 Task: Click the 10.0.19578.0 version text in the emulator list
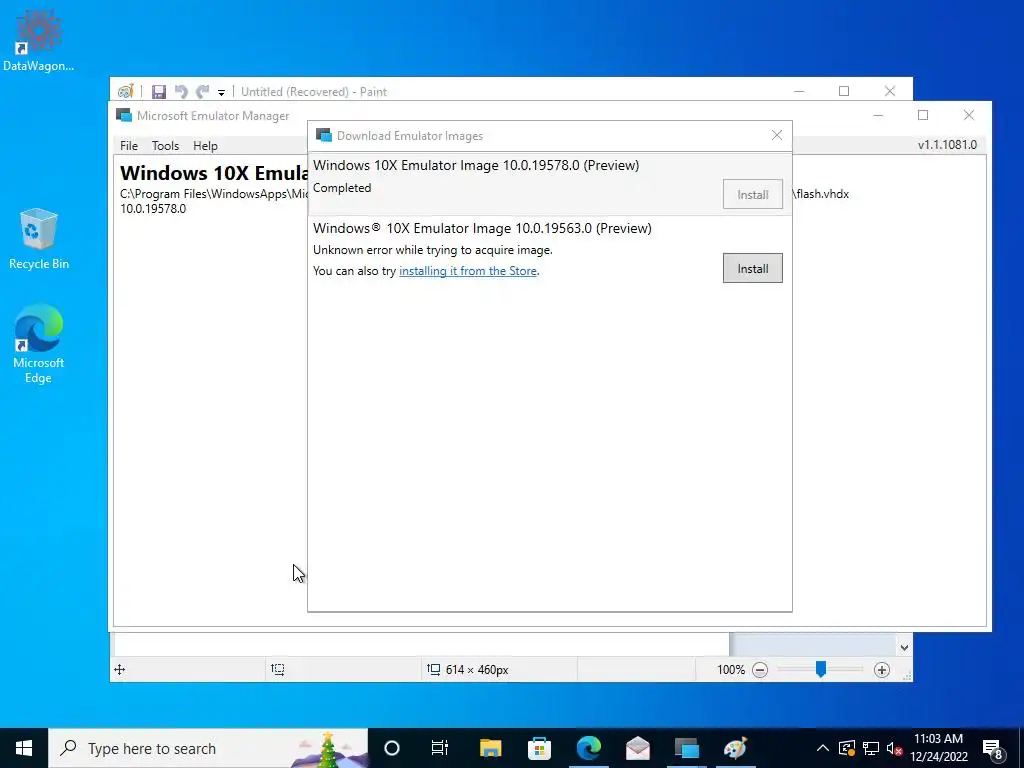(153, 209)
